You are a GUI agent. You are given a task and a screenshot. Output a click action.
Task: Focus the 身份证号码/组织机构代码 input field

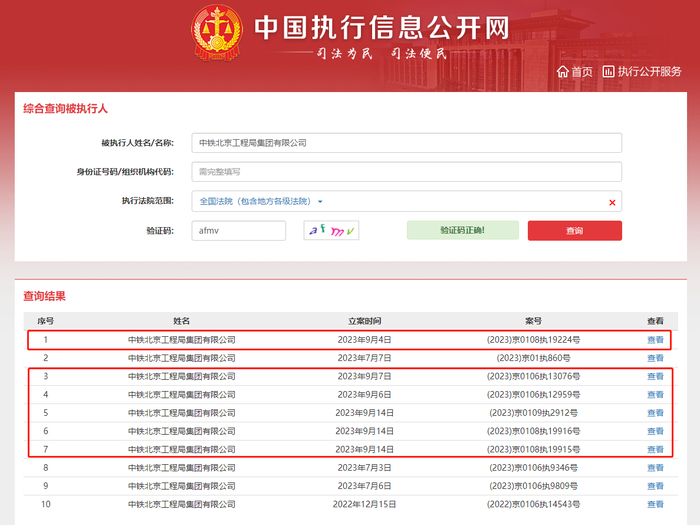tap(406, 172)
